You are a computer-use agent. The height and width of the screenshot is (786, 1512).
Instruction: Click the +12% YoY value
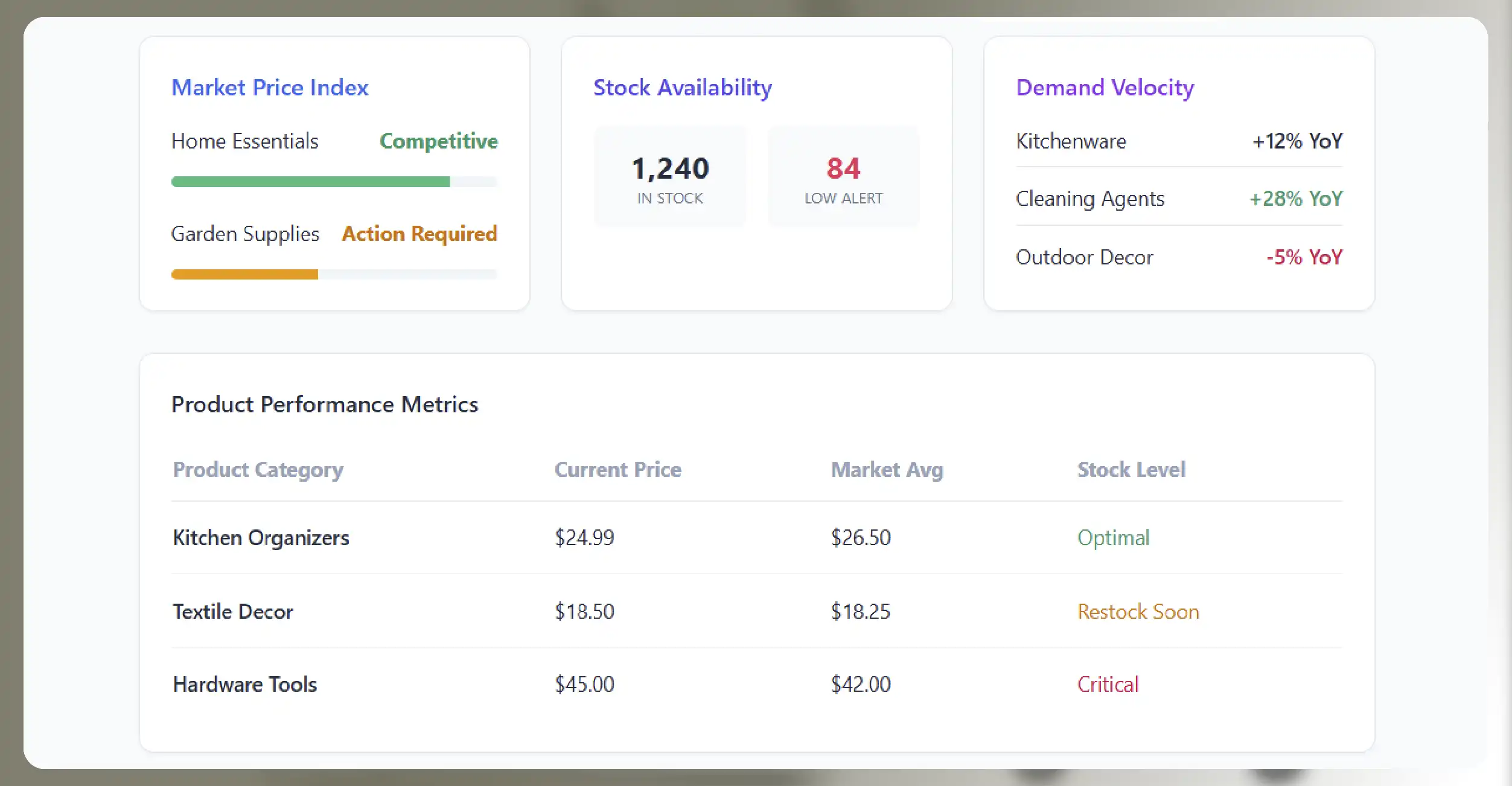(x=1298, y=141)
